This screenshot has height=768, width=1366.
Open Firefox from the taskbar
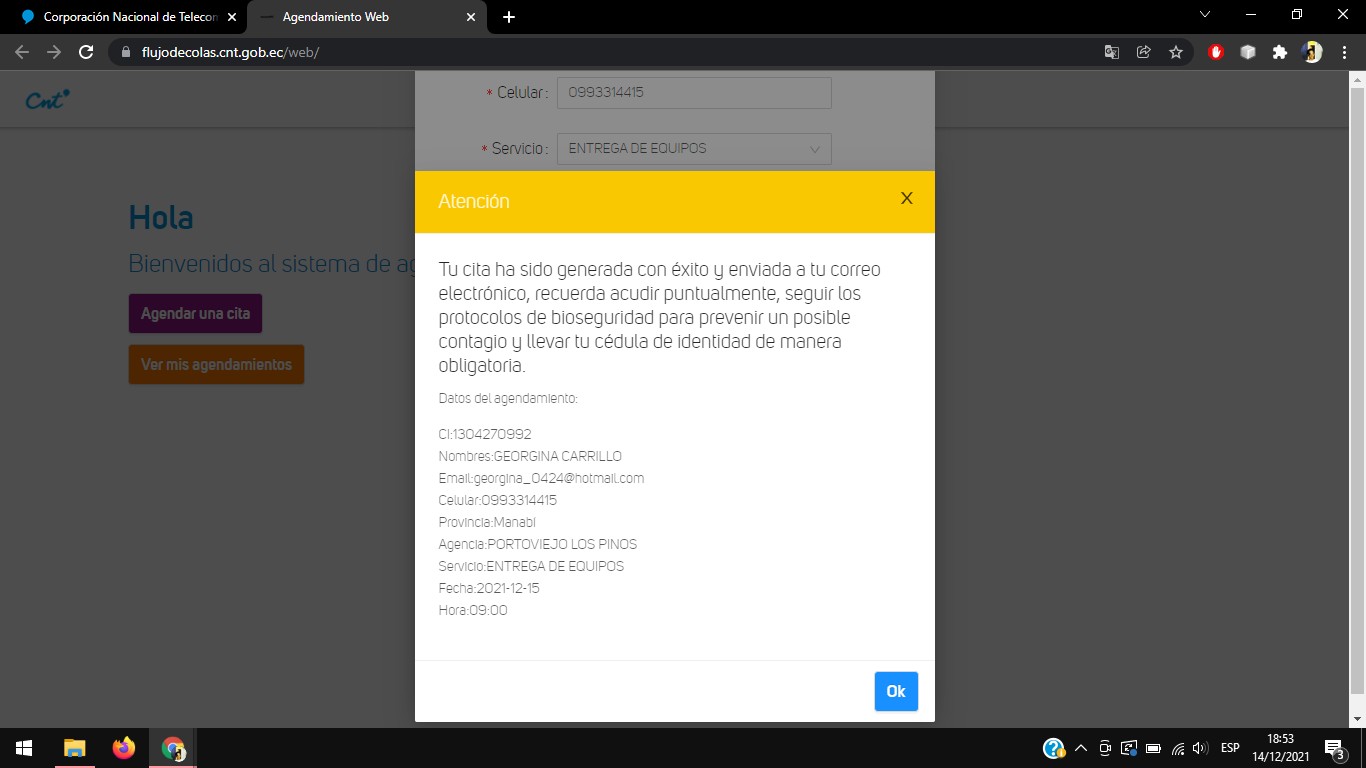coord(124,748)
